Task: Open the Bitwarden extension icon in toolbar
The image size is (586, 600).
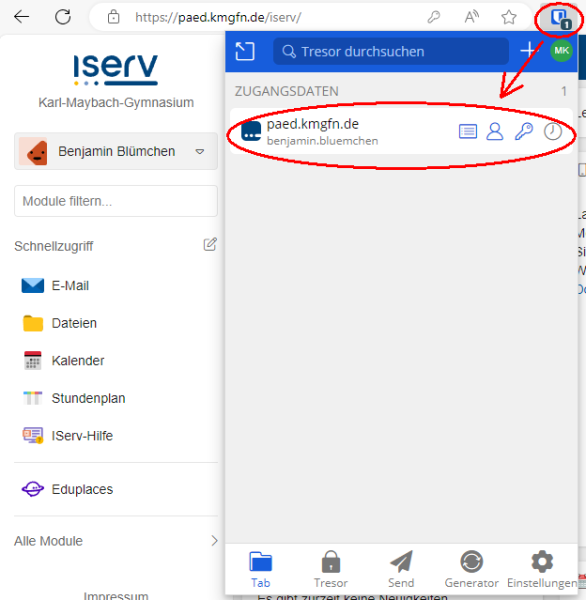Action: tap(560, 18)
